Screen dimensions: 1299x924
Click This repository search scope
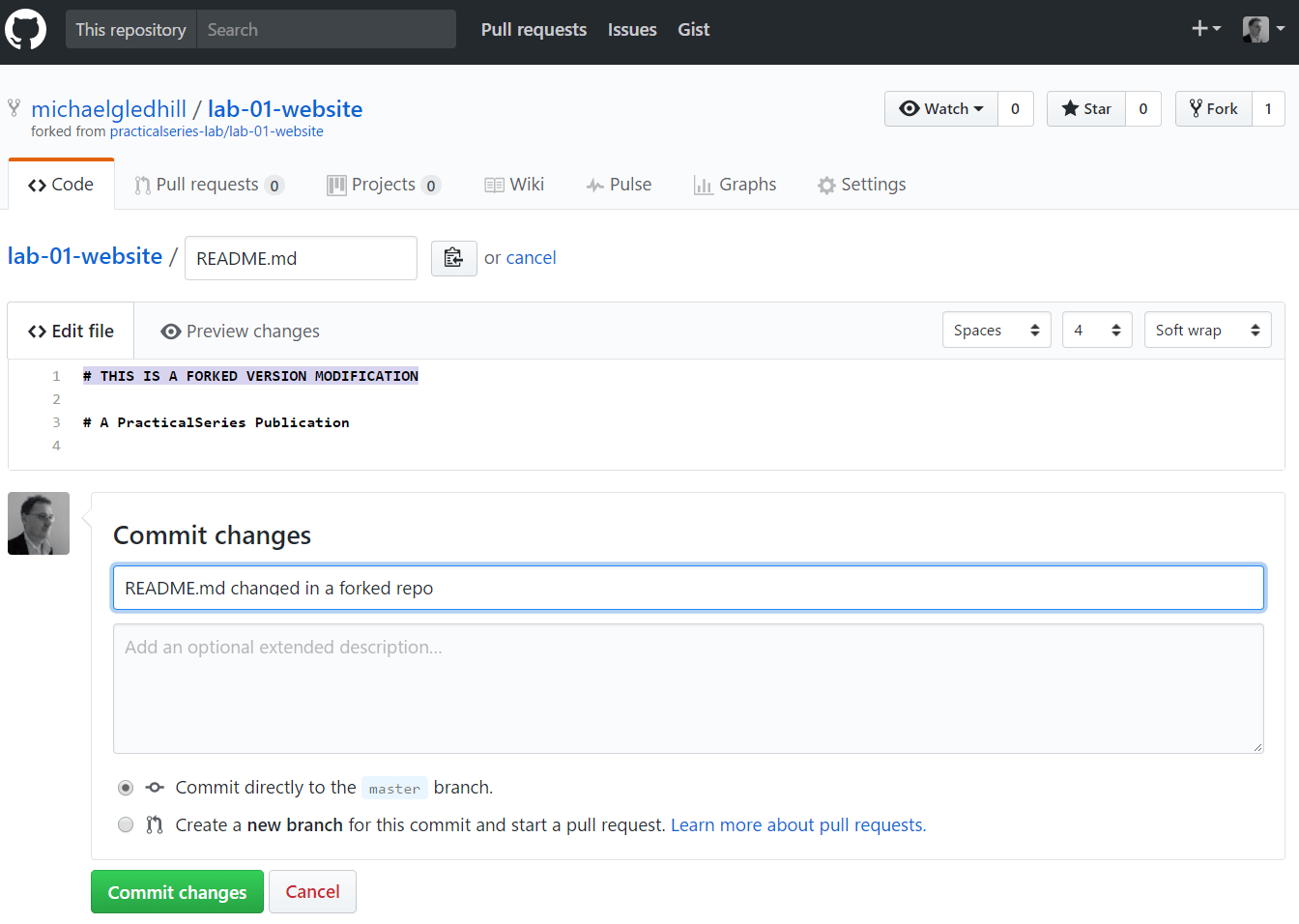[131, 30]
